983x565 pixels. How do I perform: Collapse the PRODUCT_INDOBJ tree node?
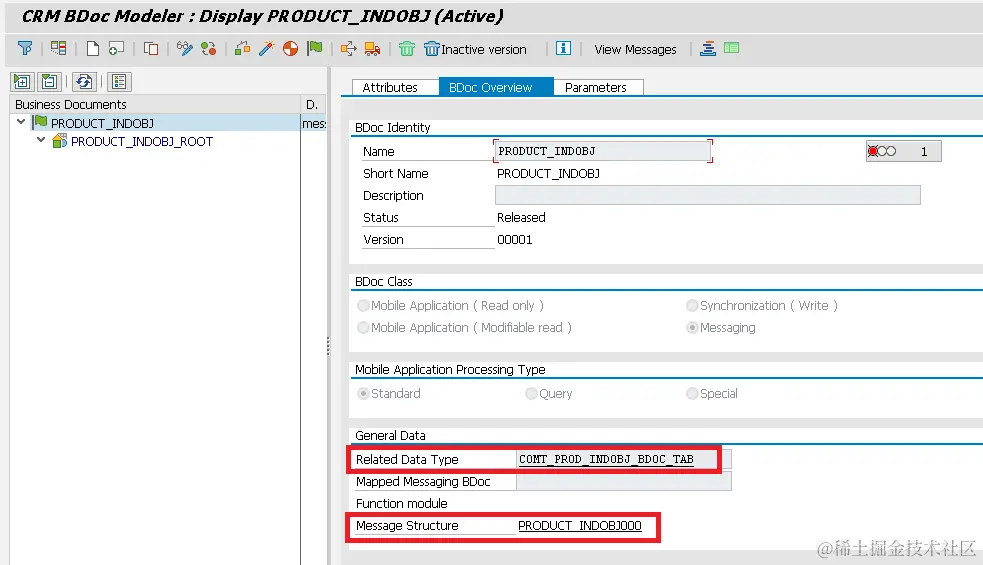tap(21, 122)
